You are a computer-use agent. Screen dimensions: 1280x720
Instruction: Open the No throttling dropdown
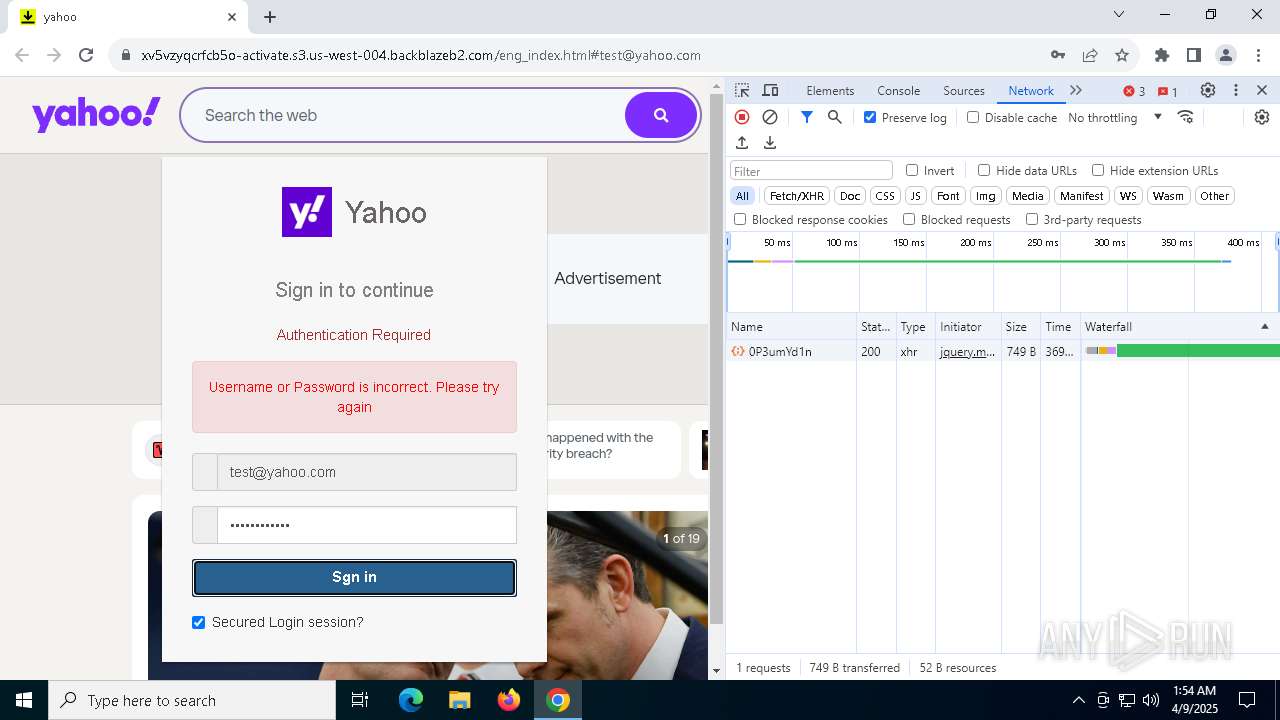pos(1115,117)
